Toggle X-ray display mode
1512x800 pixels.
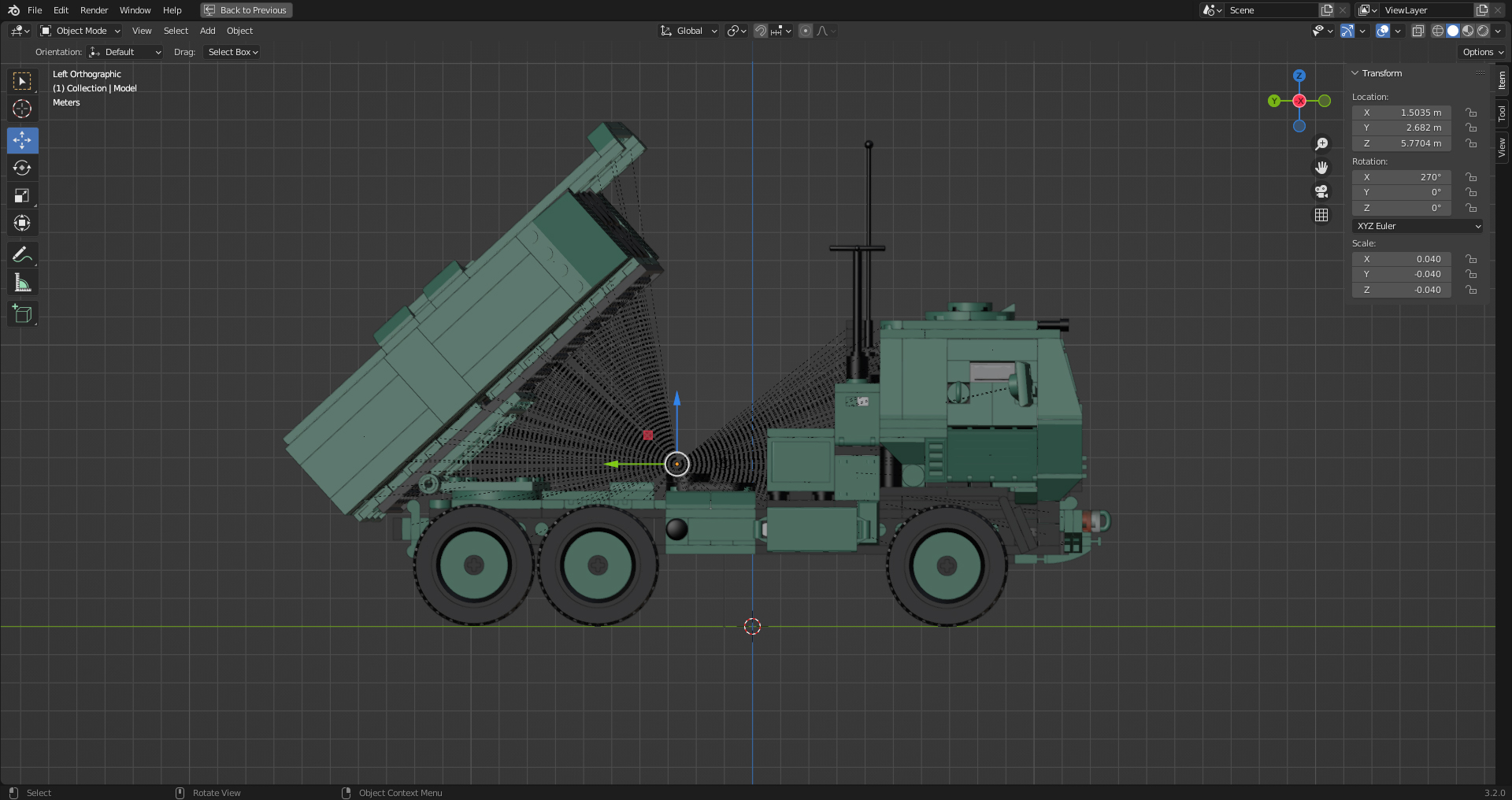click(1417, 31)
